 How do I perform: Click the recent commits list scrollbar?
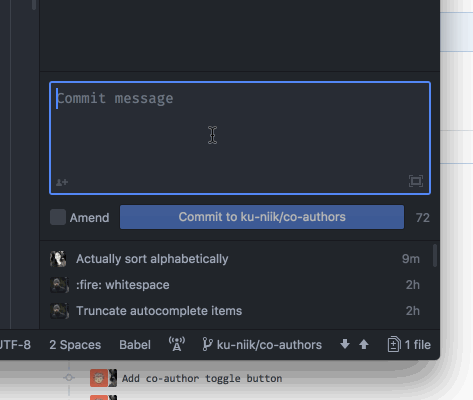(x=435, y=256)
